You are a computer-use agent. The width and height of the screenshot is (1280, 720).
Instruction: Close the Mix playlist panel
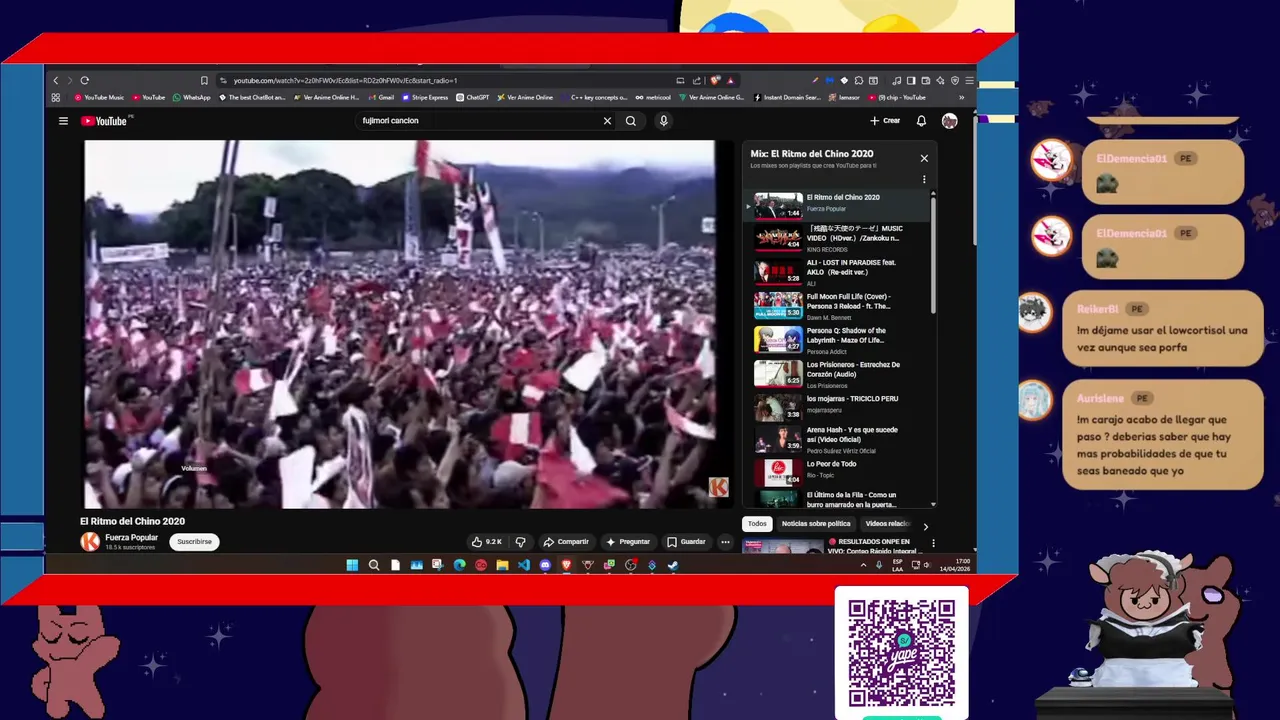tap(924, 158)
